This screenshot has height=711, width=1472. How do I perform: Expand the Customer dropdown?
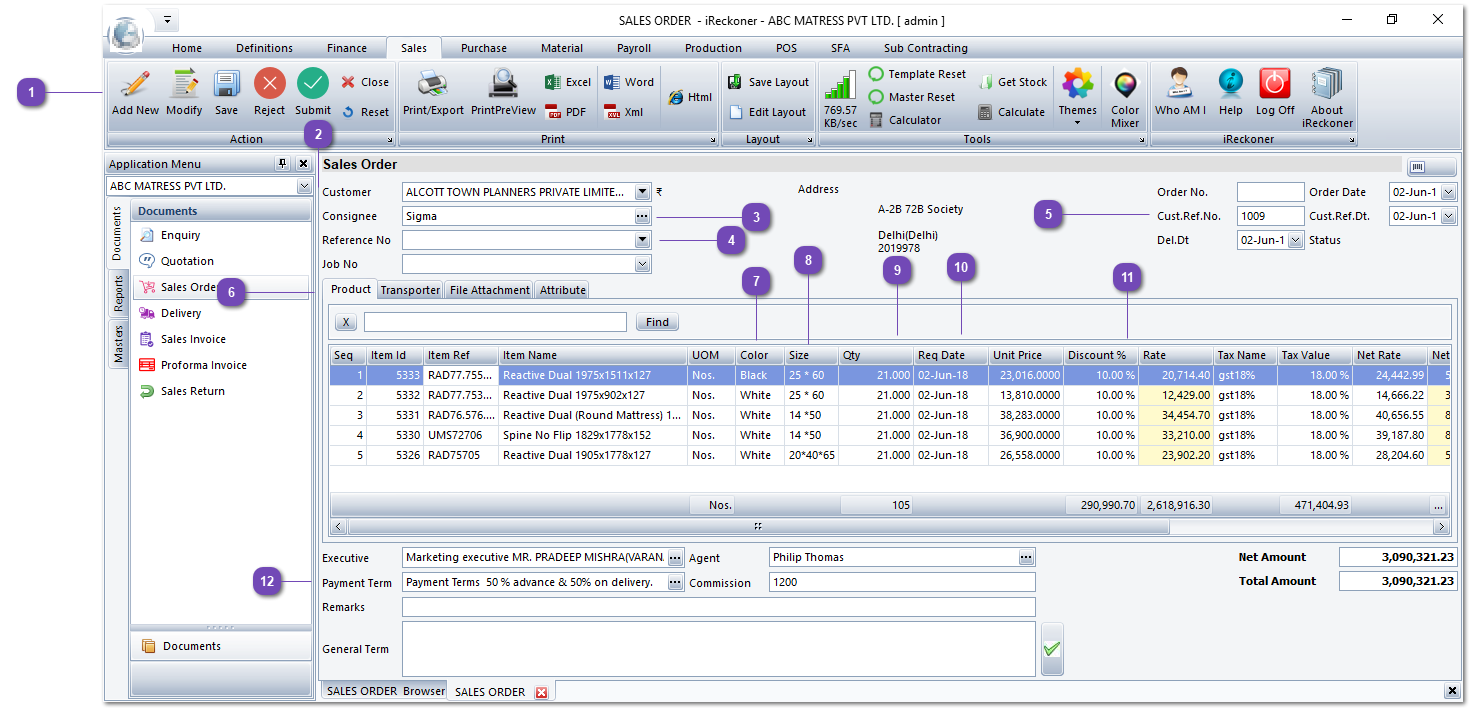tap(642, 192)
